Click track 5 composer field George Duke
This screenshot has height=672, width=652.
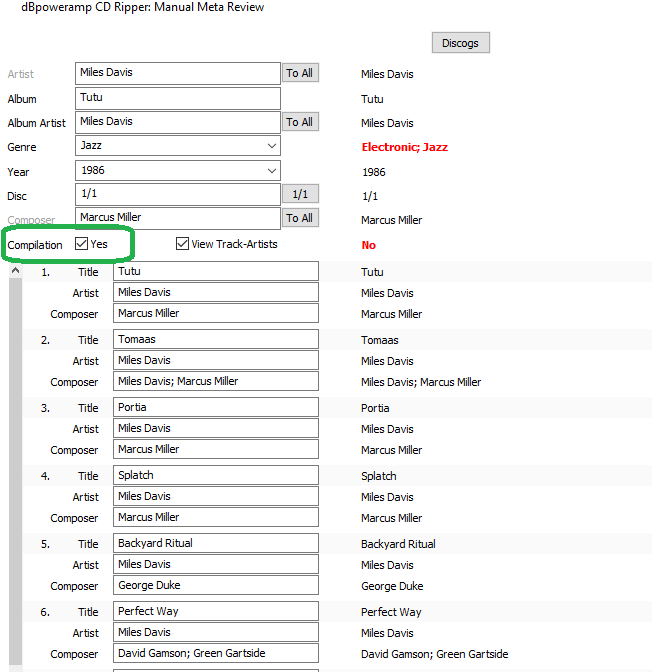tap(215, 586)
